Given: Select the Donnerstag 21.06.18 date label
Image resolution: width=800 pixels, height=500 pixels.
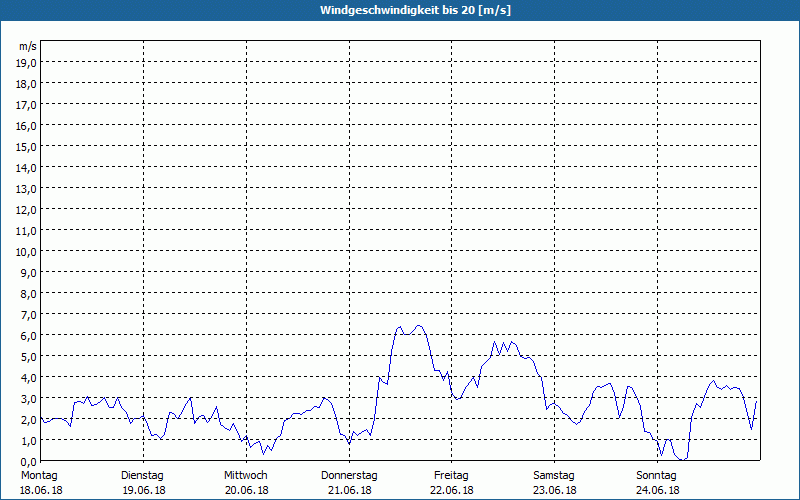Looking at the screenshot, I should 349,483.
